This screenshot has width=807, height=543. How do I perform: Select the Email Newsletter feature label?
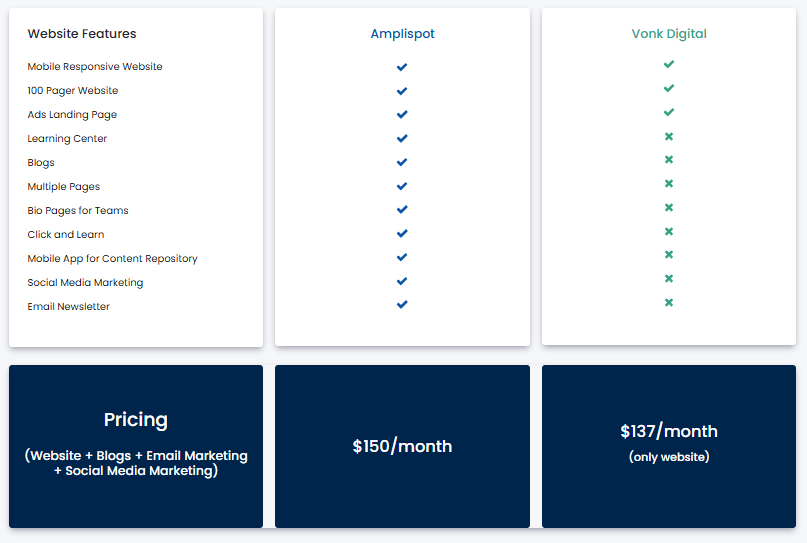(68, 307)
